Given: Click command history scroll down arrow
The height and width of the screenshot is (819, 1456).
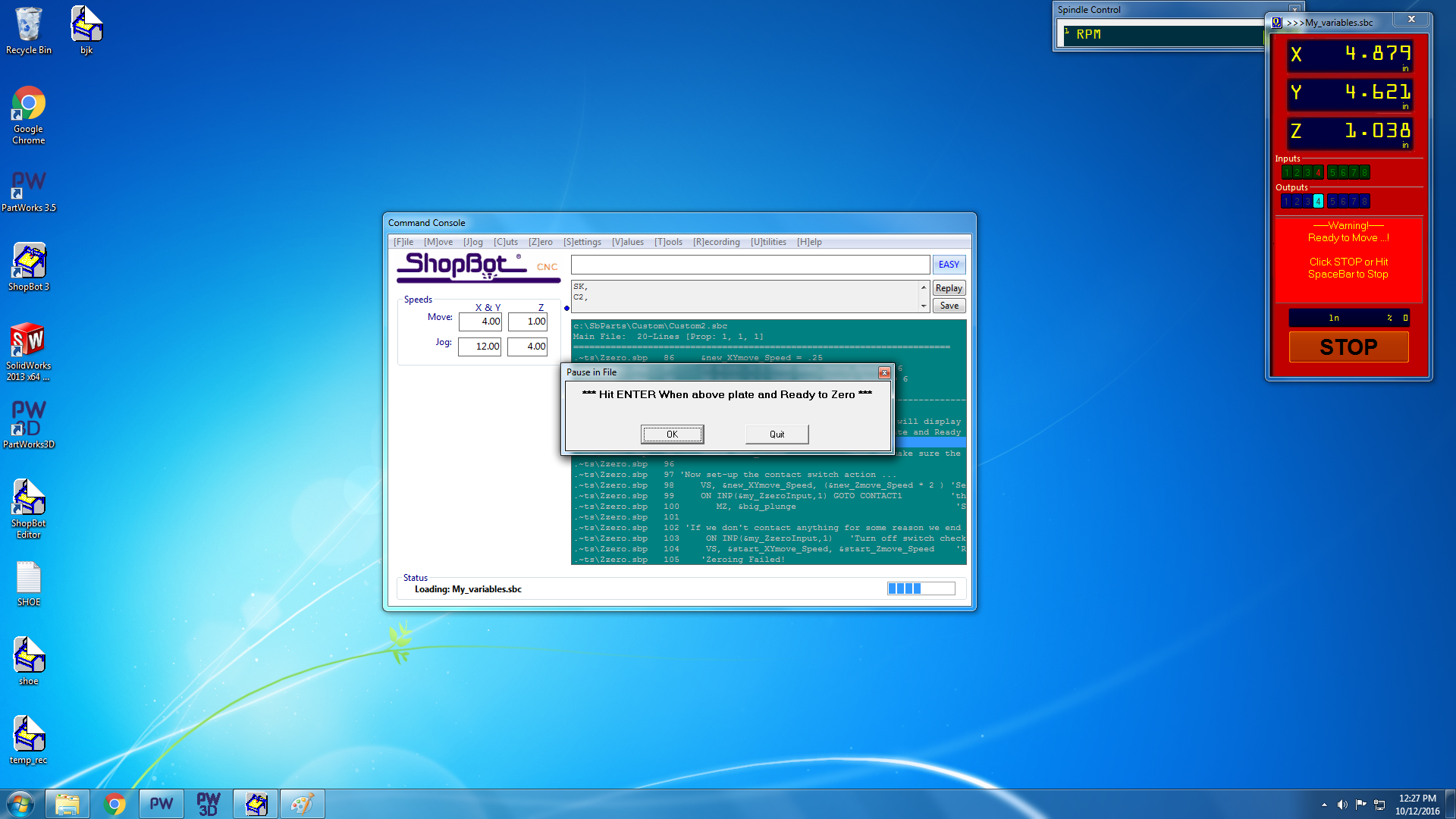Looking at the screenshot, I should pyautogui.click(x=924, y=306).
